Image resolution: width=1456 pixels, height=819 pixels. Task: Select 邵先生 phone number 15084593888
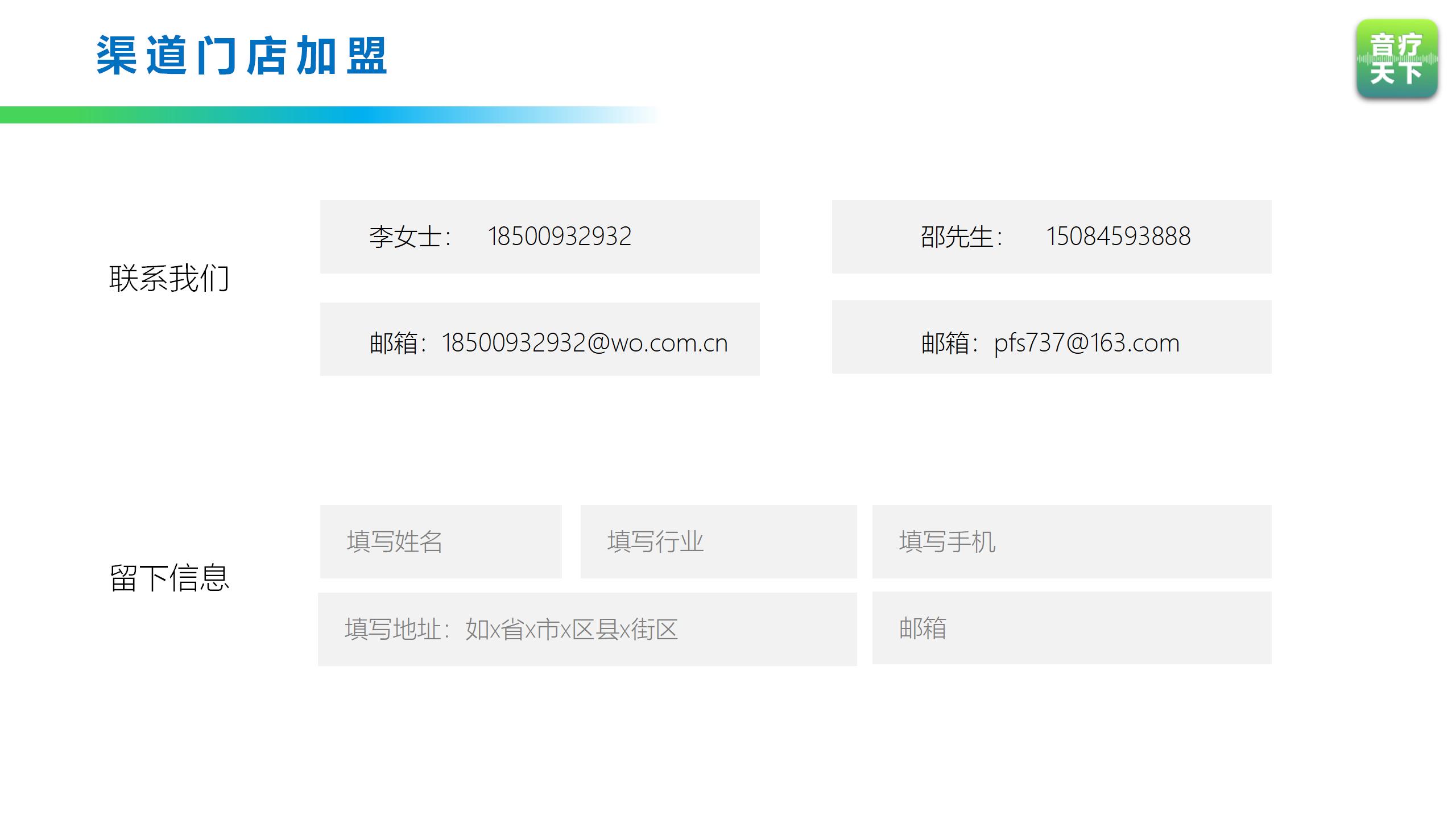[x=1118, y=237]
